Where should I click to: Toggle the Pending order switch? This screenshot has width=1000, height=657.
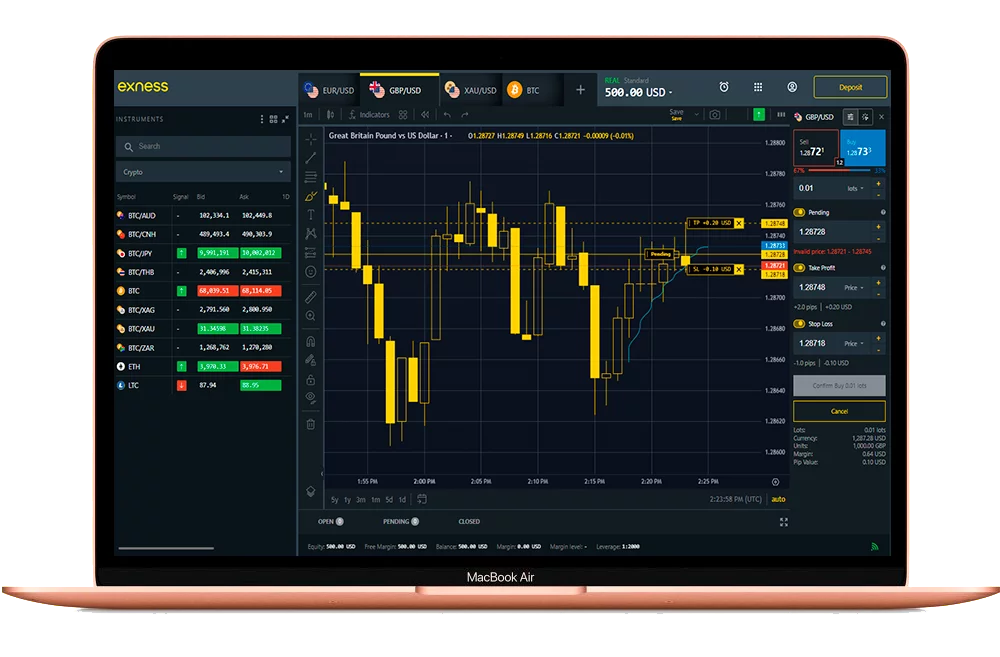800,213
